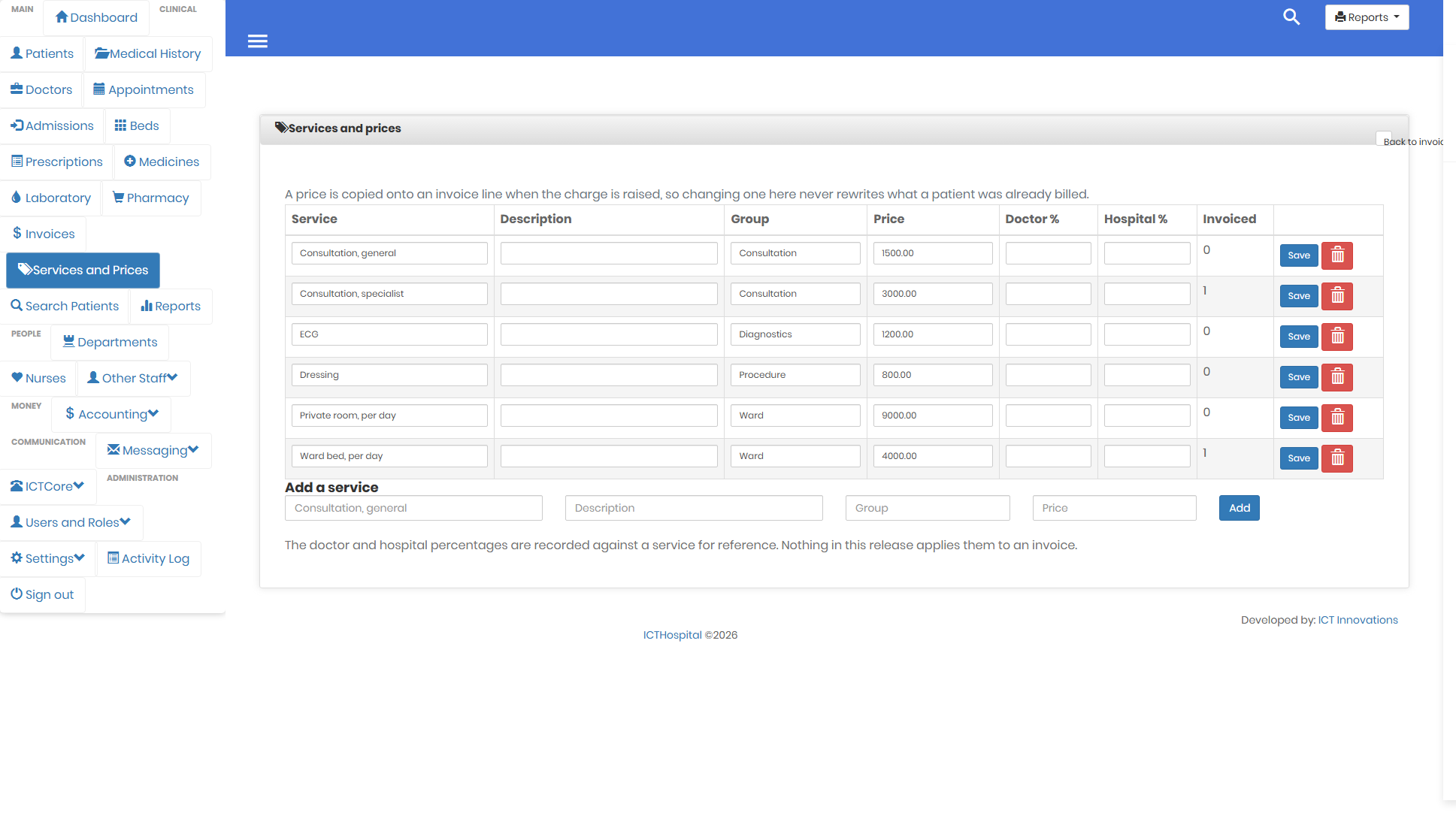Viewport: 1456px width, 831px height.
Task: Save the Consultation, specialist row
Action: 1299,296
